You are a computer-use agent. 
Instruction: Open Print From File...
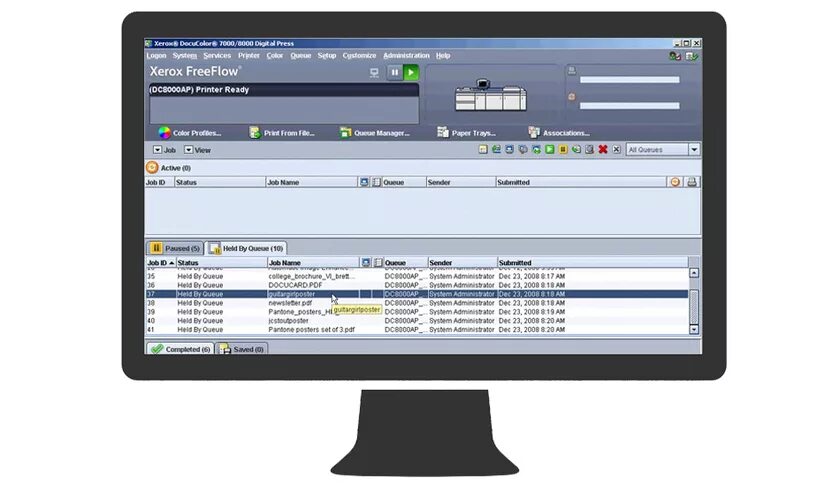point(282,133)
